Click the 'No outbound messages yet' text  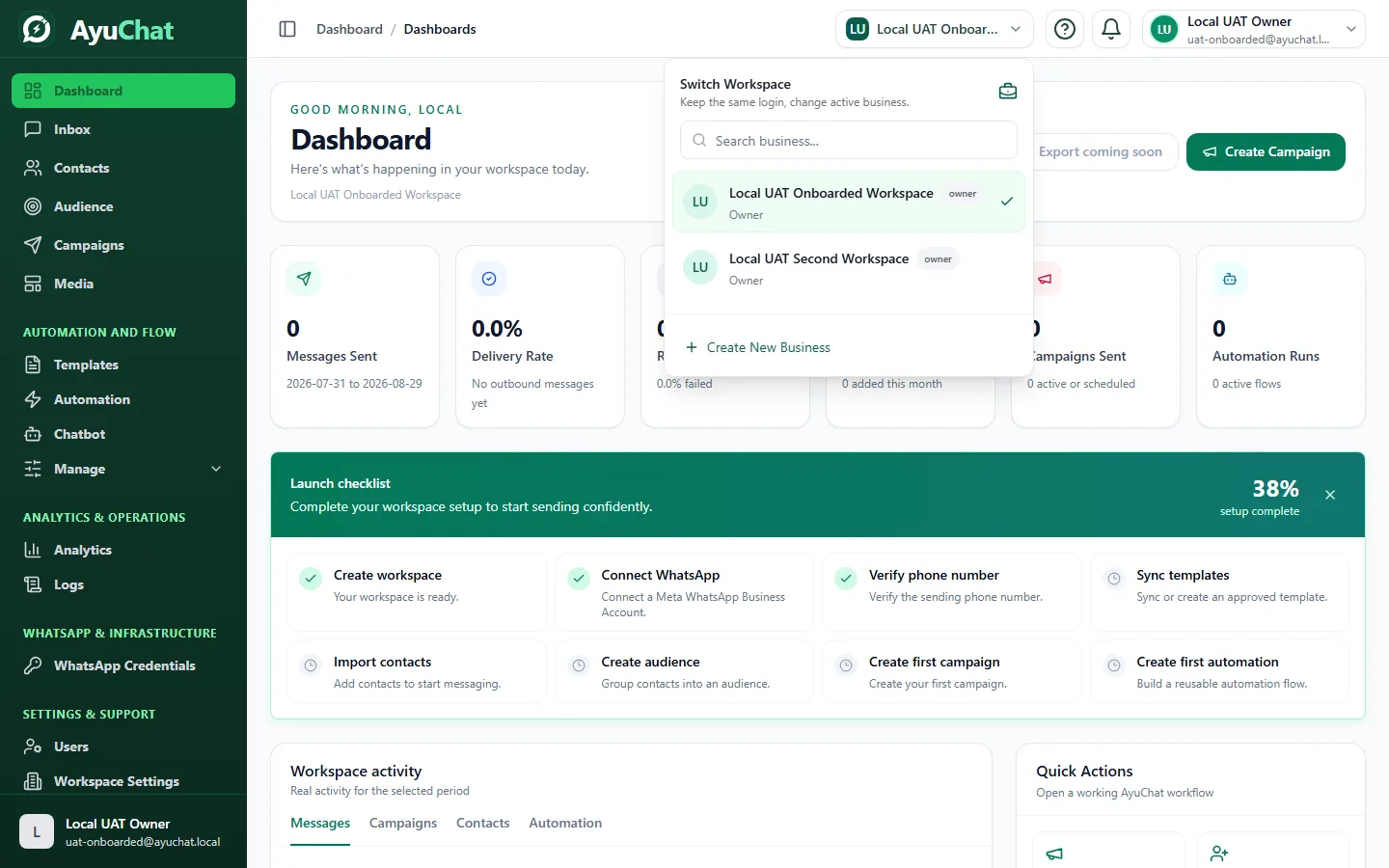point(532,393)
